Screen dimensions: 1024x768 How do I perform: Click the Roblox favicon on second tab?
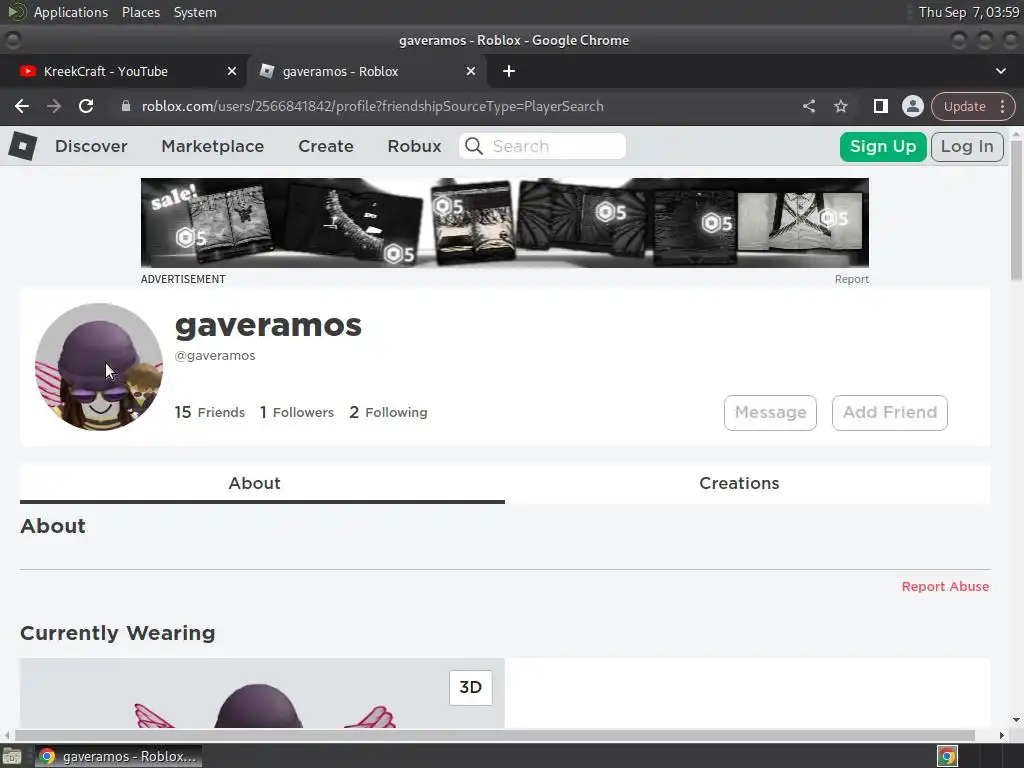coord(266,71)
